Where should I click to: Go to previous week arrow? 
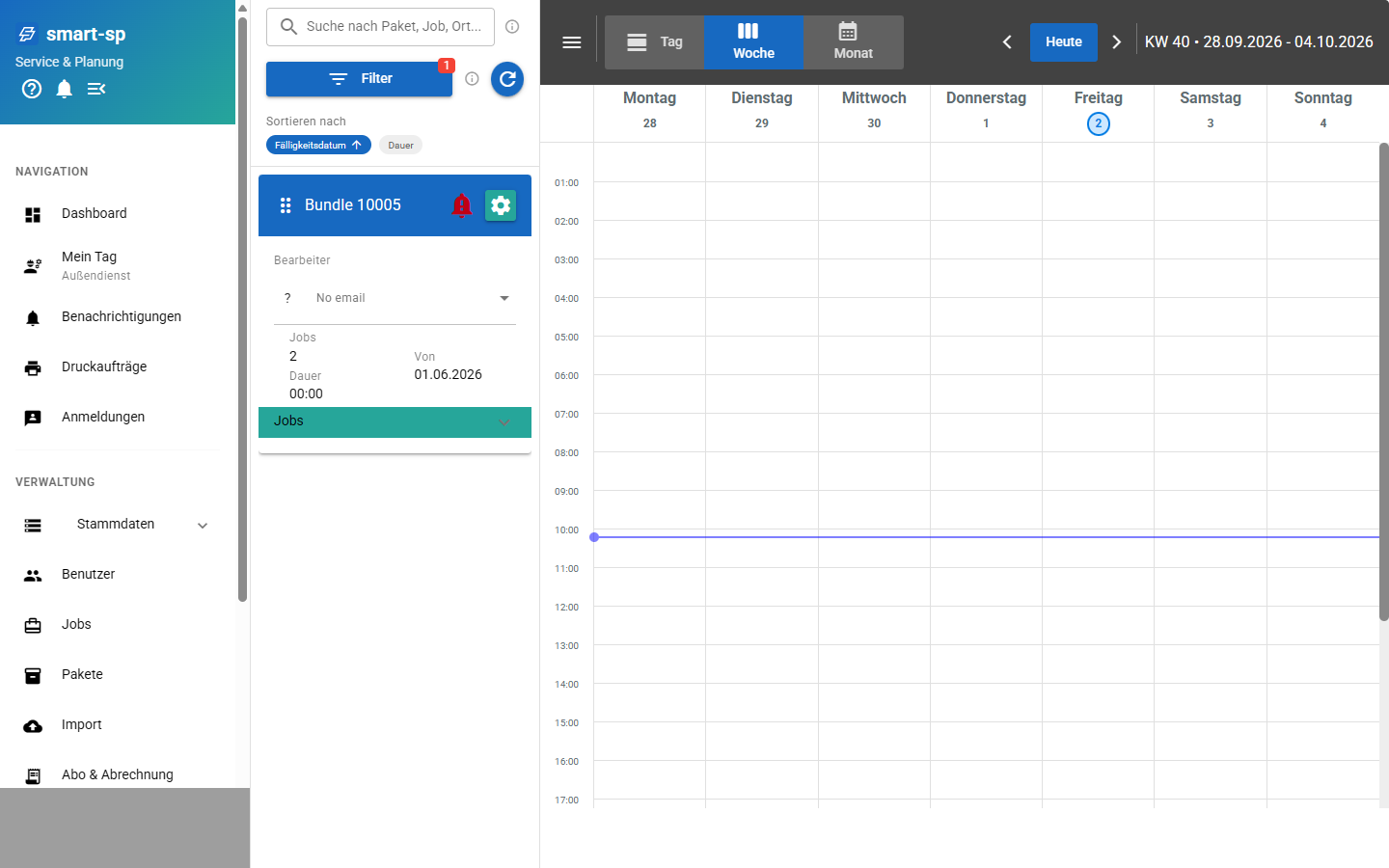1007,42
